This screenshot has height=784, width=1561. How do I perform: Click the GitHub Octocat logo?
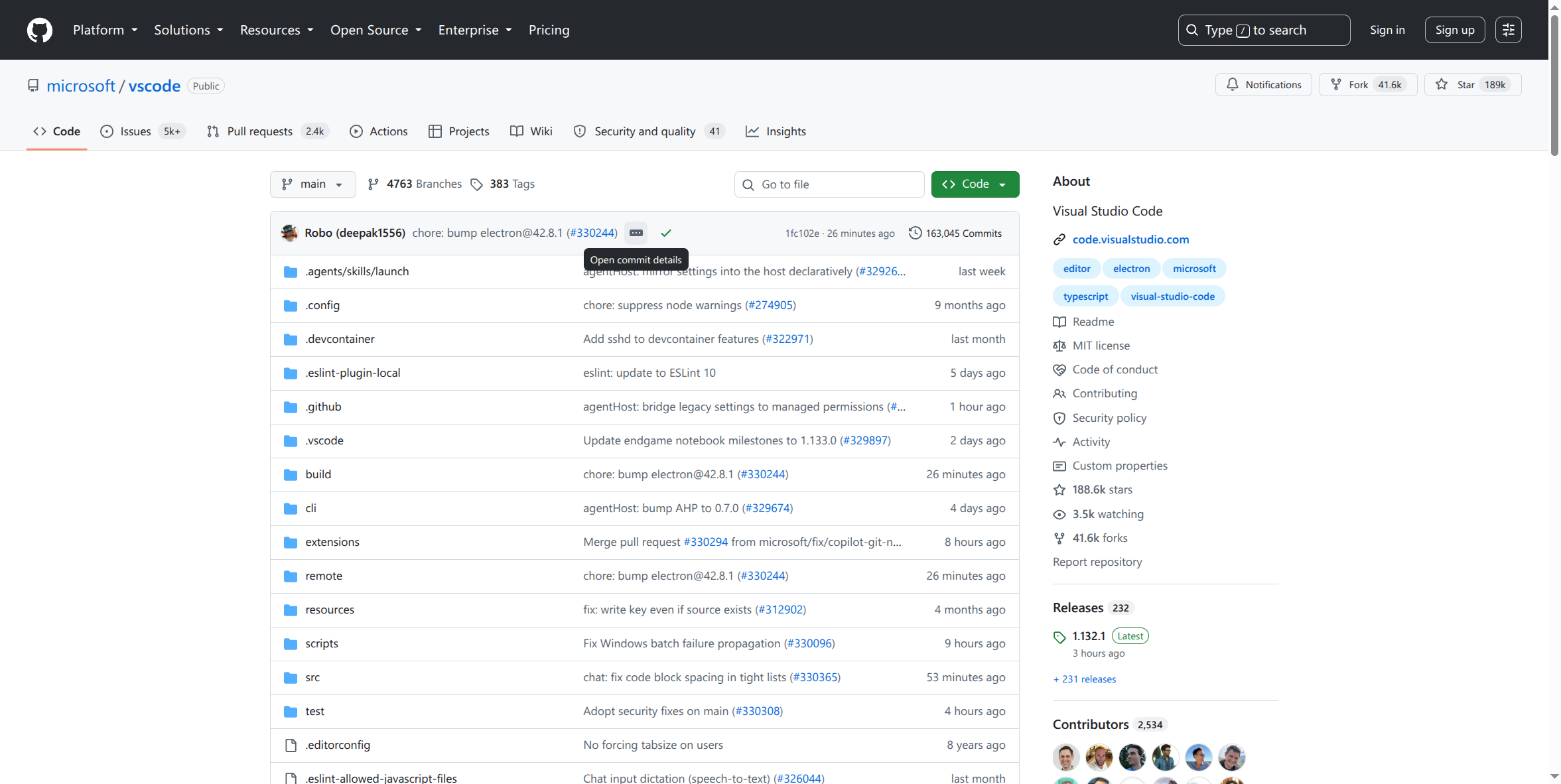click(40, 30)
